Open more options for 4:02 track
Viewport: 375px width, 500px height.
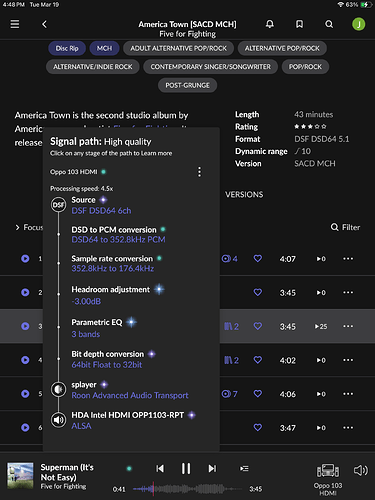(x=348, y=360)
